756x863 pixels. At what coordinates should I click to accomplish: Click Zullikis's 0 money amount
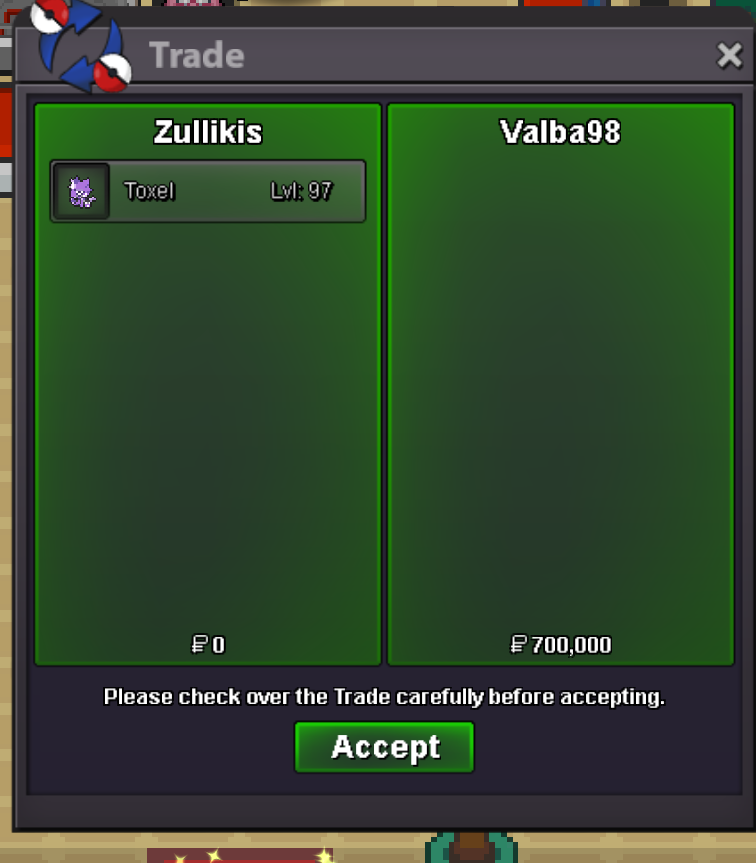click(x=218, y=644)
